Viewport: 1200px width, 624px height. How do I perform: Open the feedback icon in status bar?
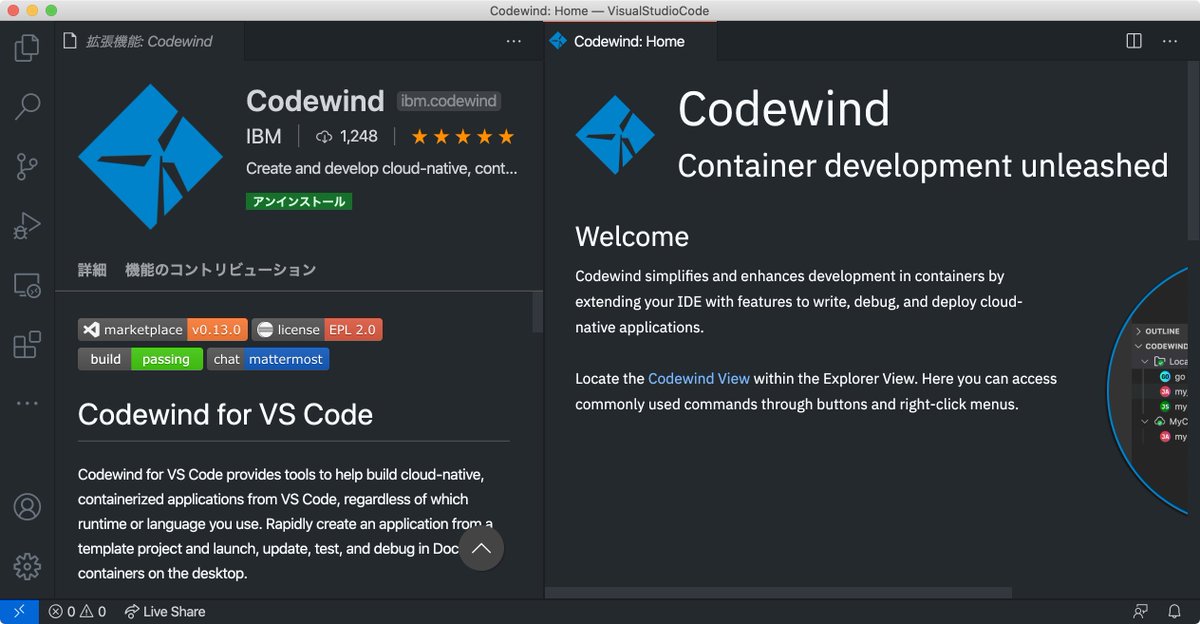(1140, 612)
